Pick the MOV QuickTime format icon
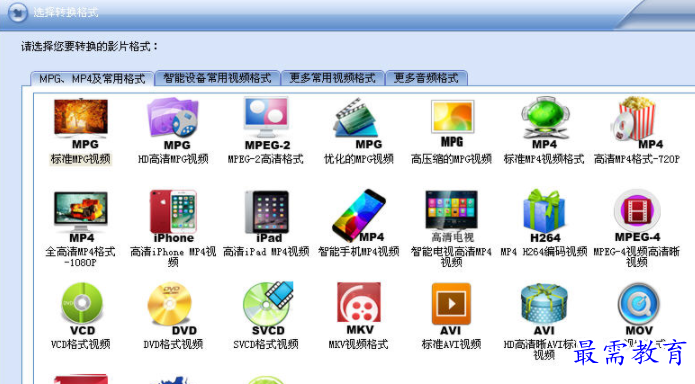Image resolution: width=695 pixels, height=384 pixels. pyautogui.click(x=638, y=310)
